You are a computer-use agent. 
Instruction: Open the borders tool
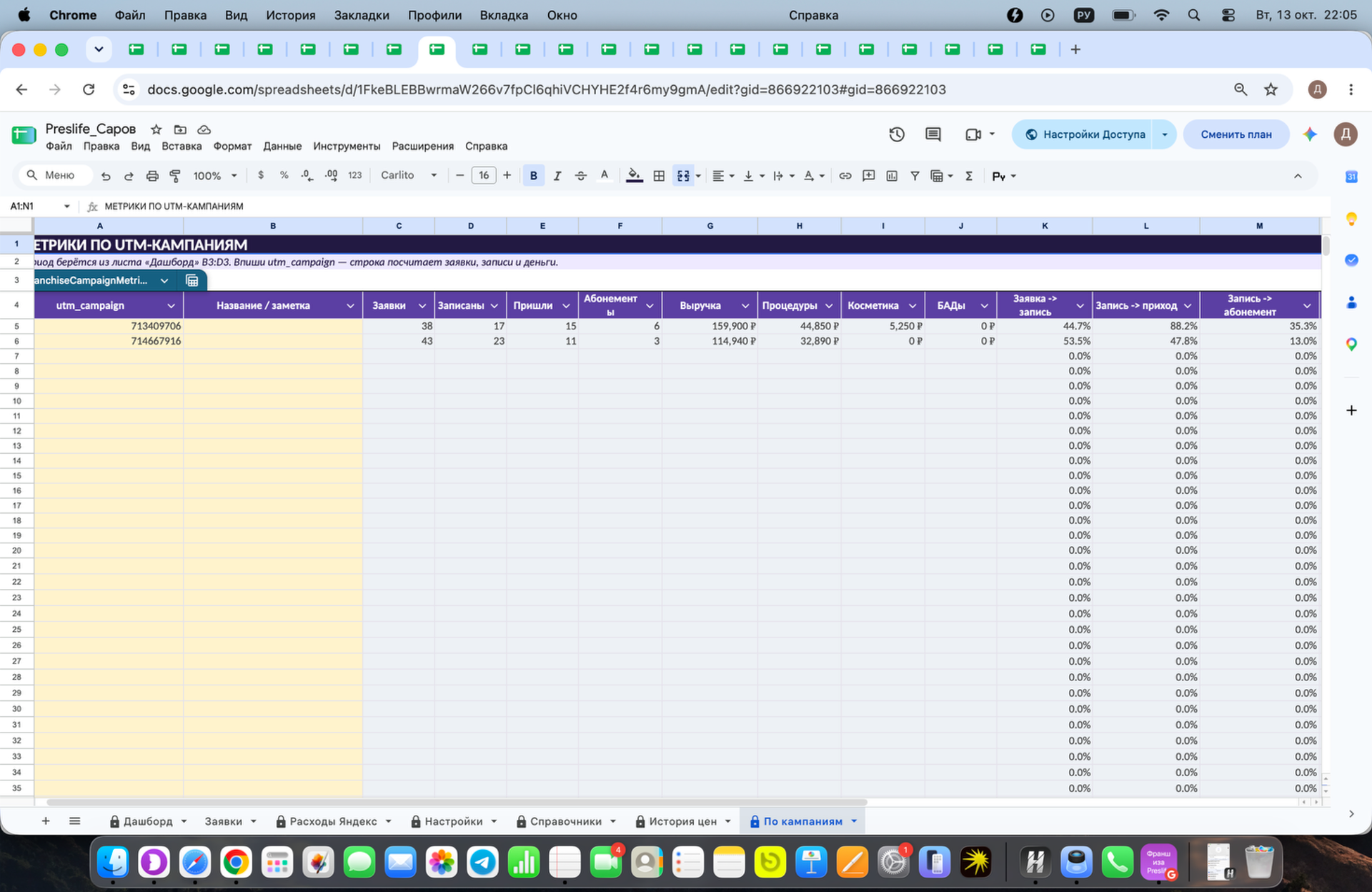[x=659, y=176]
